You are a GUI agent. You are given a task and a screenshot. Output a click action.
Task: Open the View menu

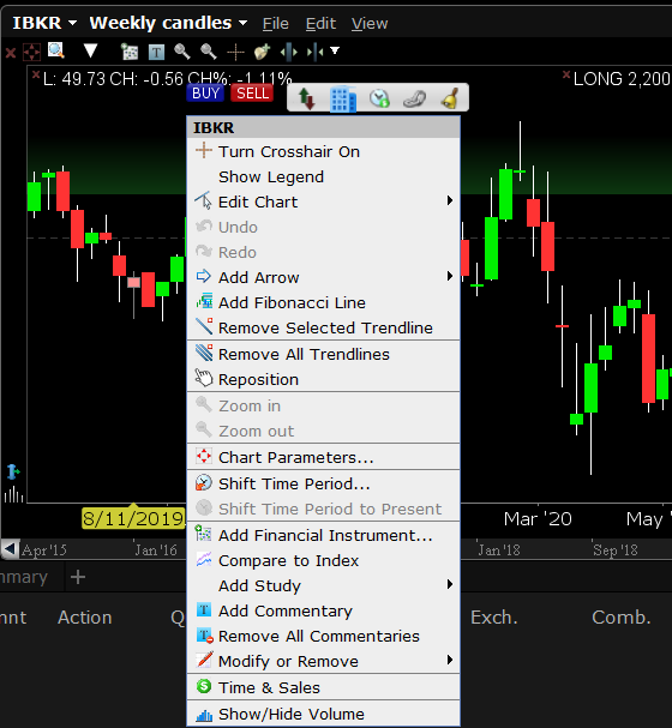pos(369,23)
